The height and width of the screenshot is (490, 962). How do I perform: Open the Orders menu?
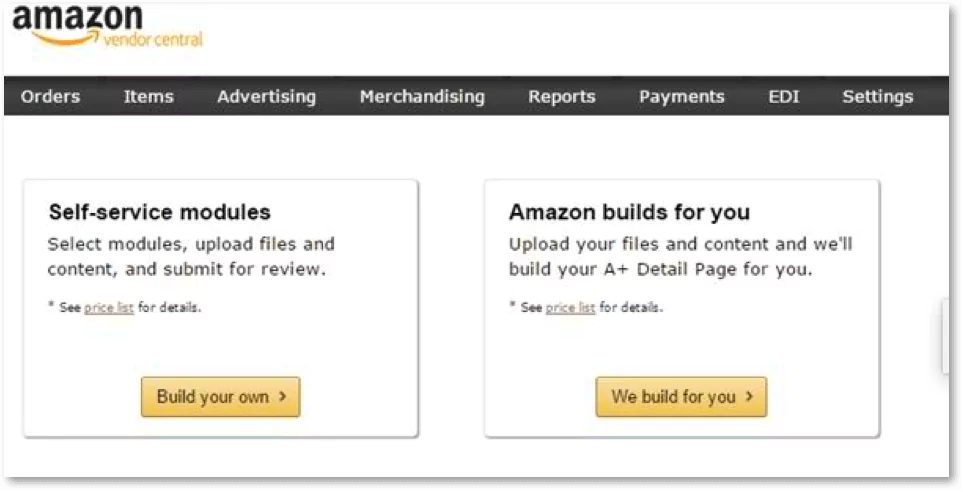pyautogui.click(x=50, y=97)
